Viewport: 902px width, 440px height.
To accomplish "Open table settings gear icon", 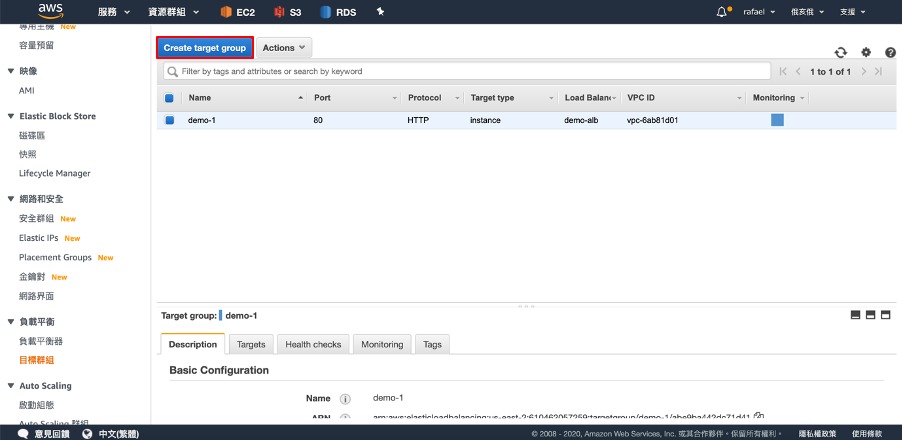I will click(x=866, y=52).
